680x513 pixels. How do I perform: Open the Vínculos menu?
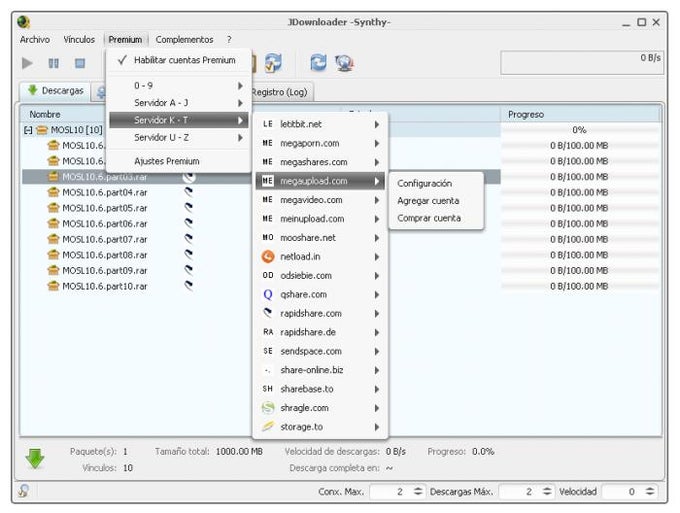point(79,39)
